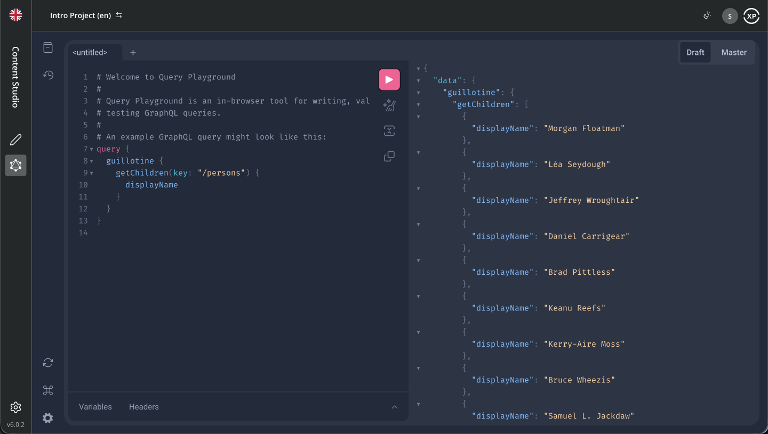Click the "/persons" key string in query
The image size is (768, 434).
[x=224, y=173]
